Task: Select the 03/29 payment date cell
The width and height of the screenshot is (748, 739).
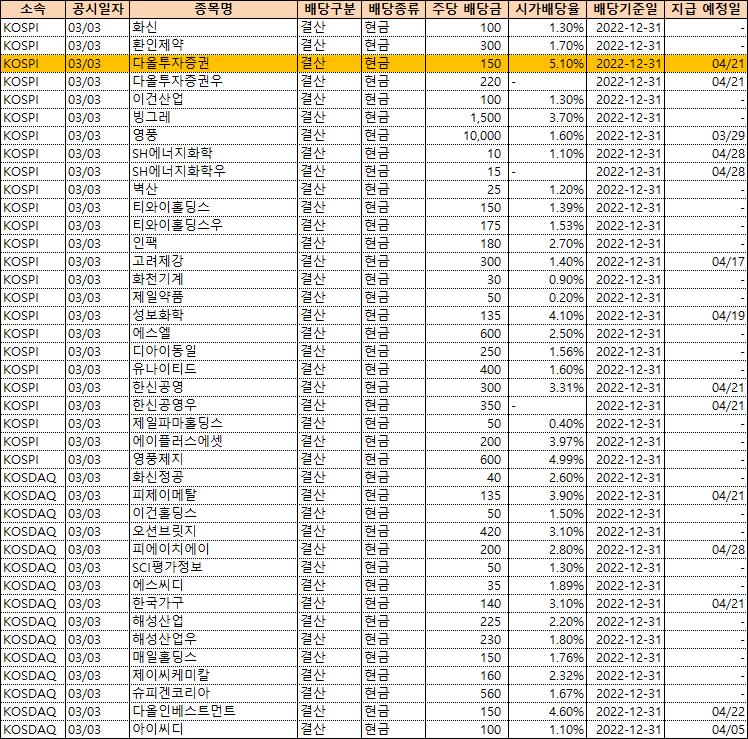Action: tap(706, 135)
